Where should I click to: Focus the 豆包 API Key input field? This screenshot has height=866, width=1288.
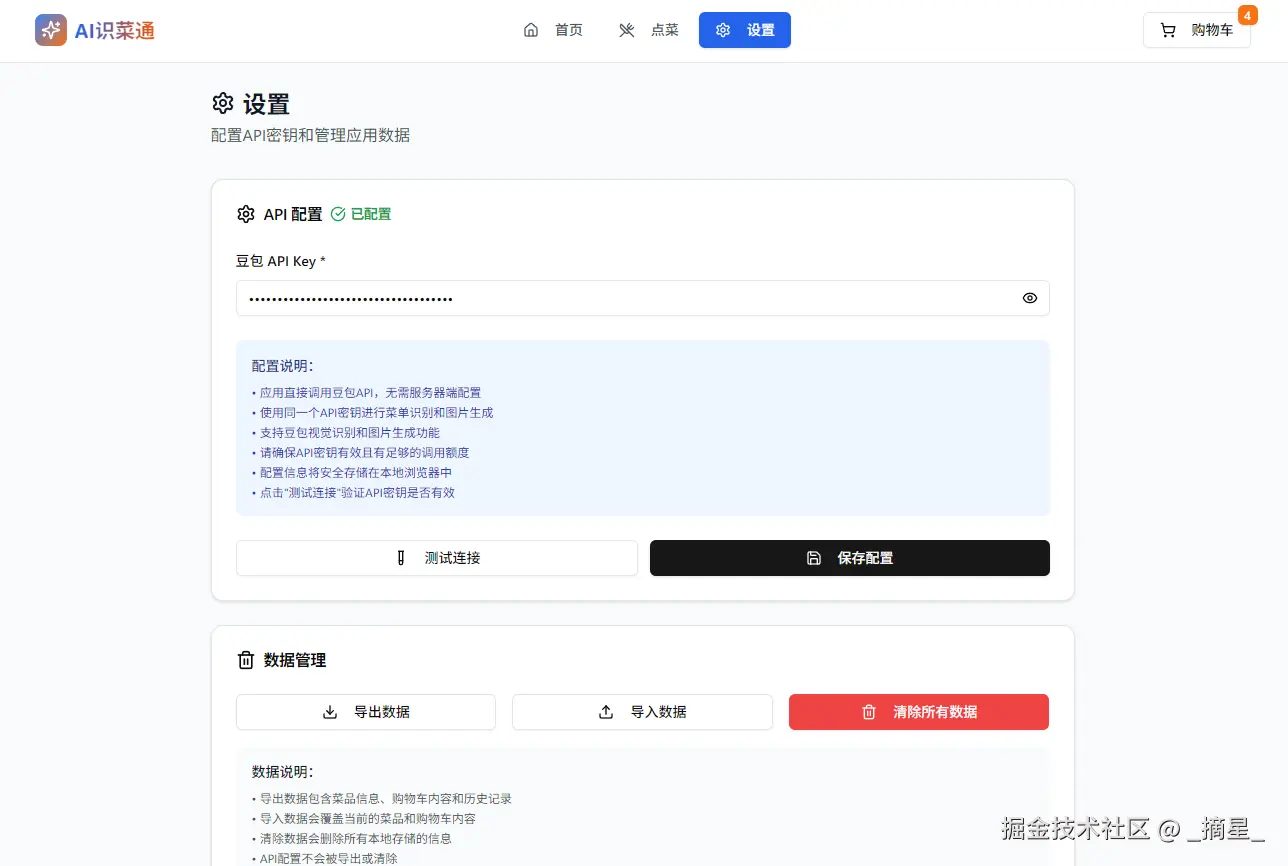[643, 298]
